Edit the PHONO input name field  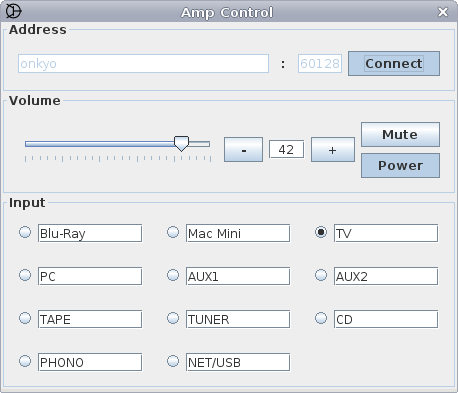[90, 362]
